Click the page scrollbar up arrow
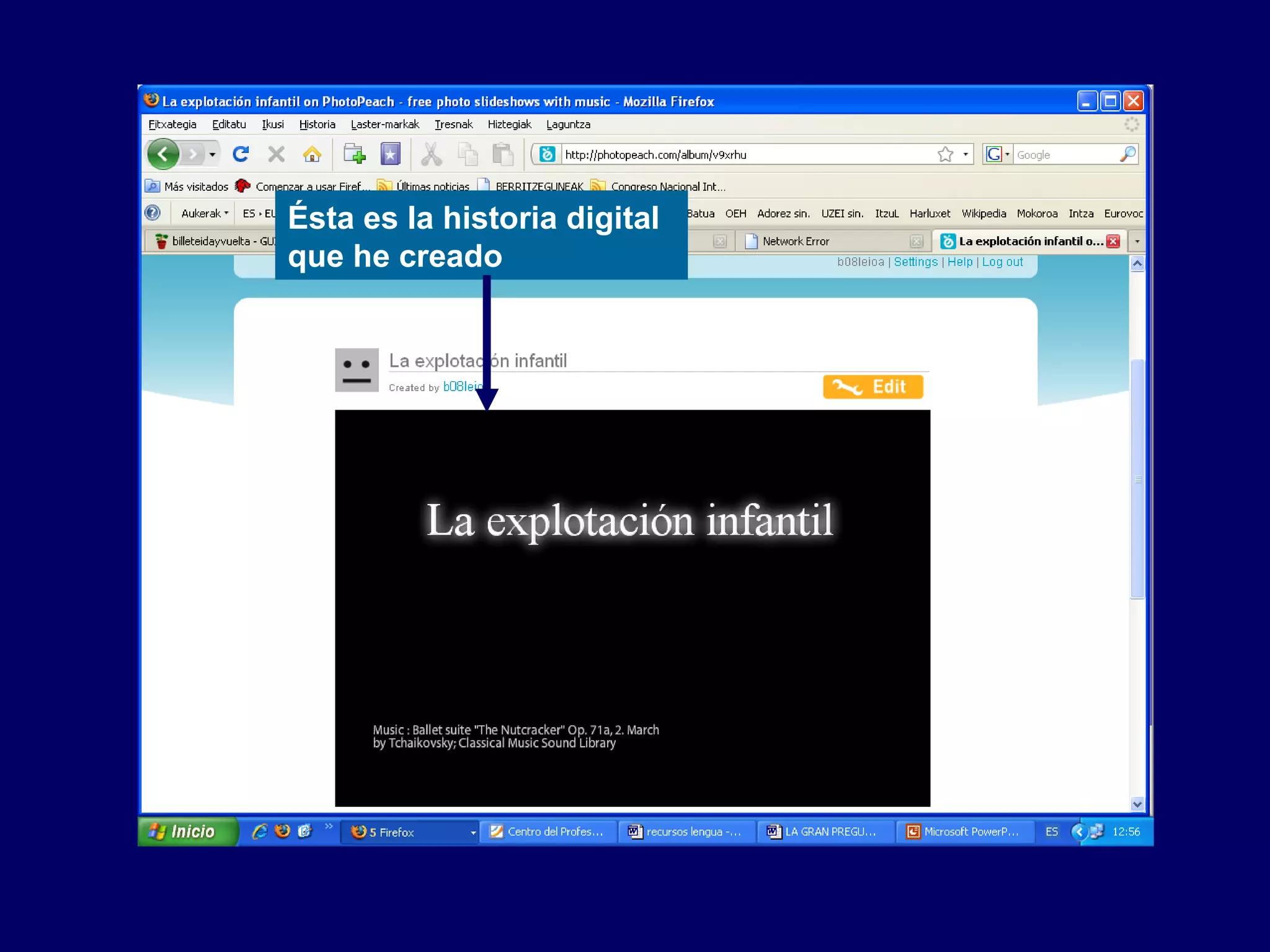The image size is (1270, 952). tap(1137, 263)
